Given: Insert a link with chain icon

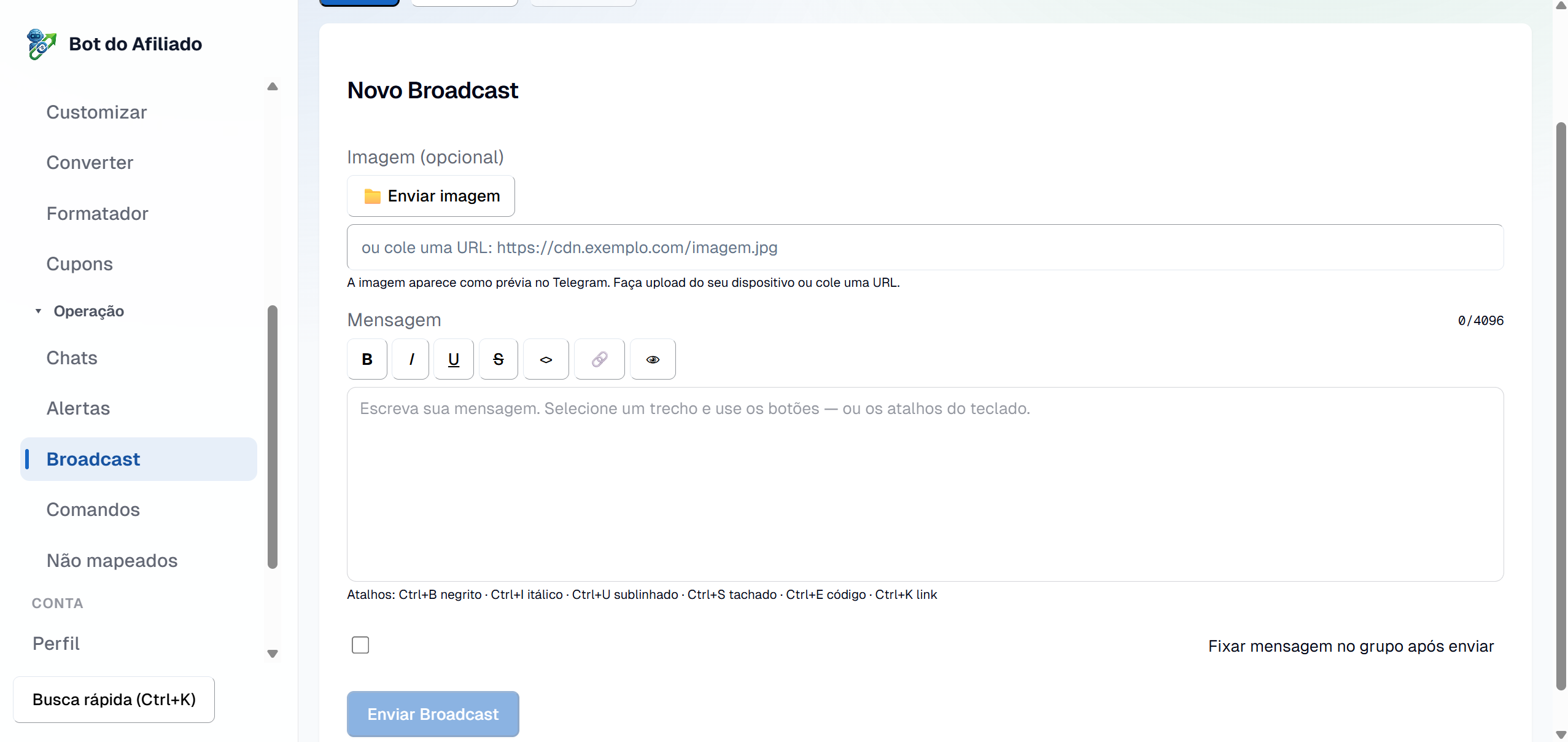Looking at the screenshot, I should point(600,359).
